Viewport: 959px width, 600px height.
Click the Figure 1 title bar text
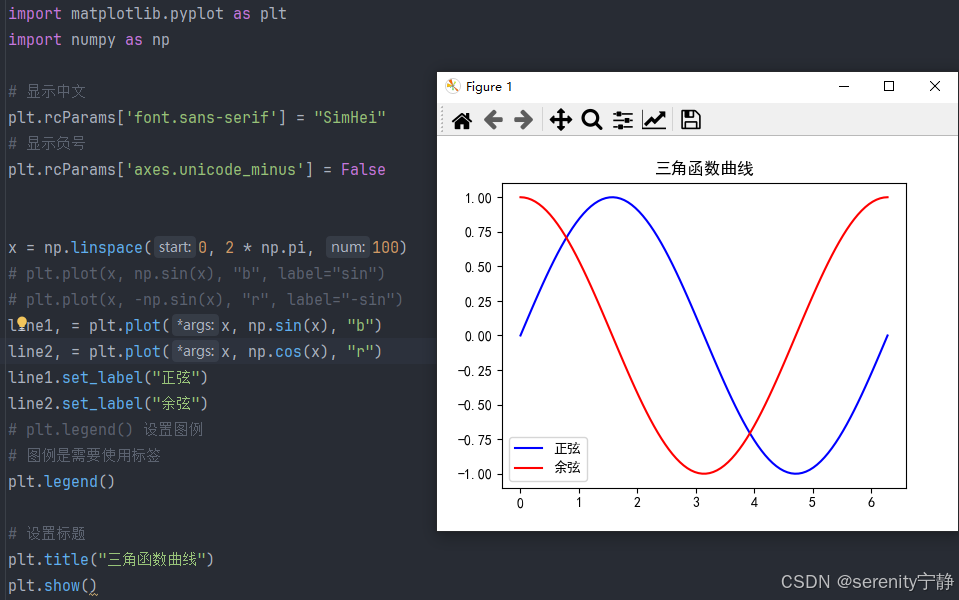pos(489,87)
